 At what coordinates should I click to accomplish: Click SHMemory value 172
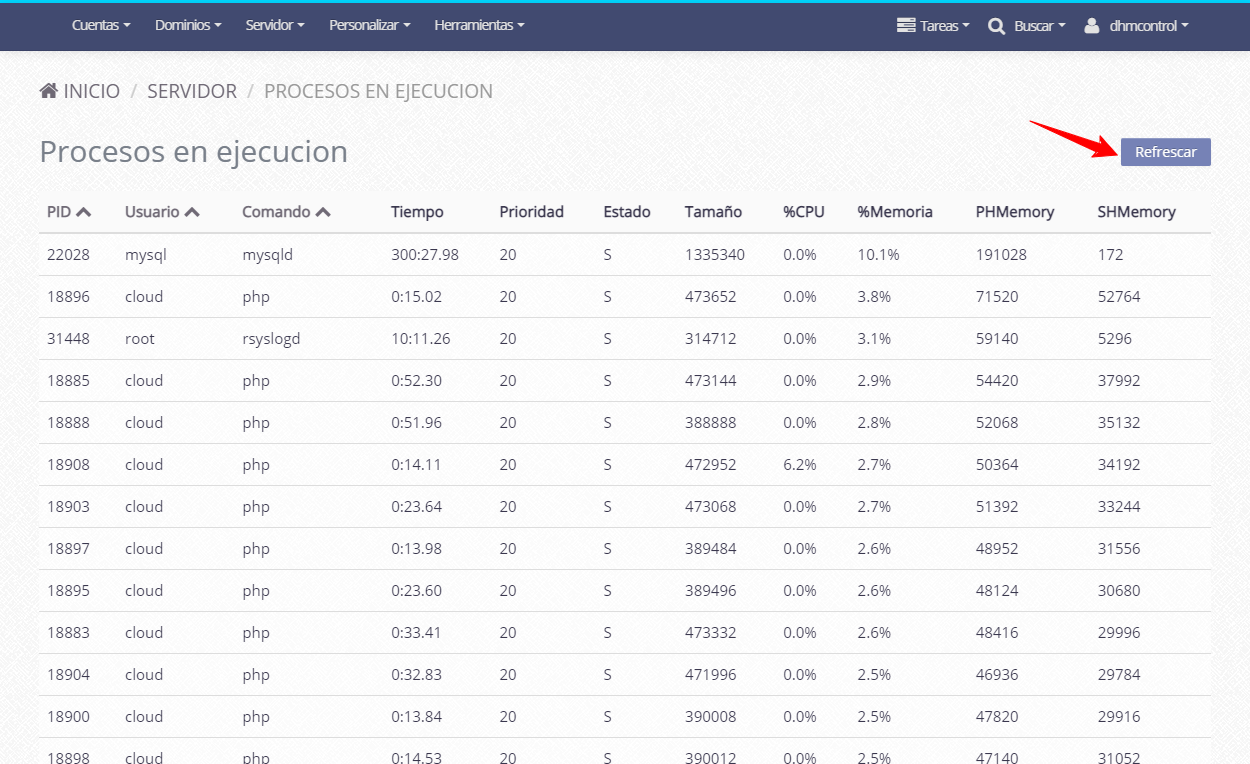[x=1111, y=255]
